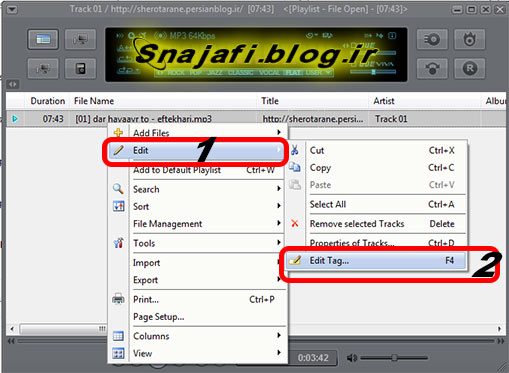Screen dimensions: 509x373
Task: Click the portable device button
Action: point(80,68)
